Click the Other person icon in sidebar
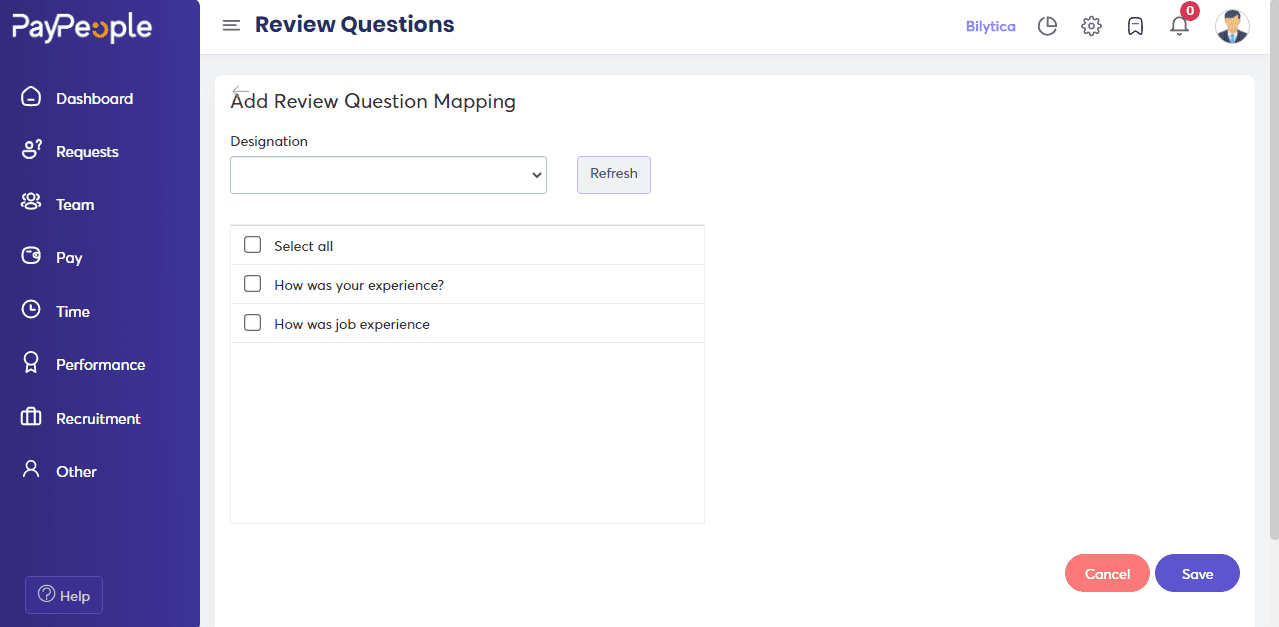Viewport: 1279px width, 627px height. point(31,470)
